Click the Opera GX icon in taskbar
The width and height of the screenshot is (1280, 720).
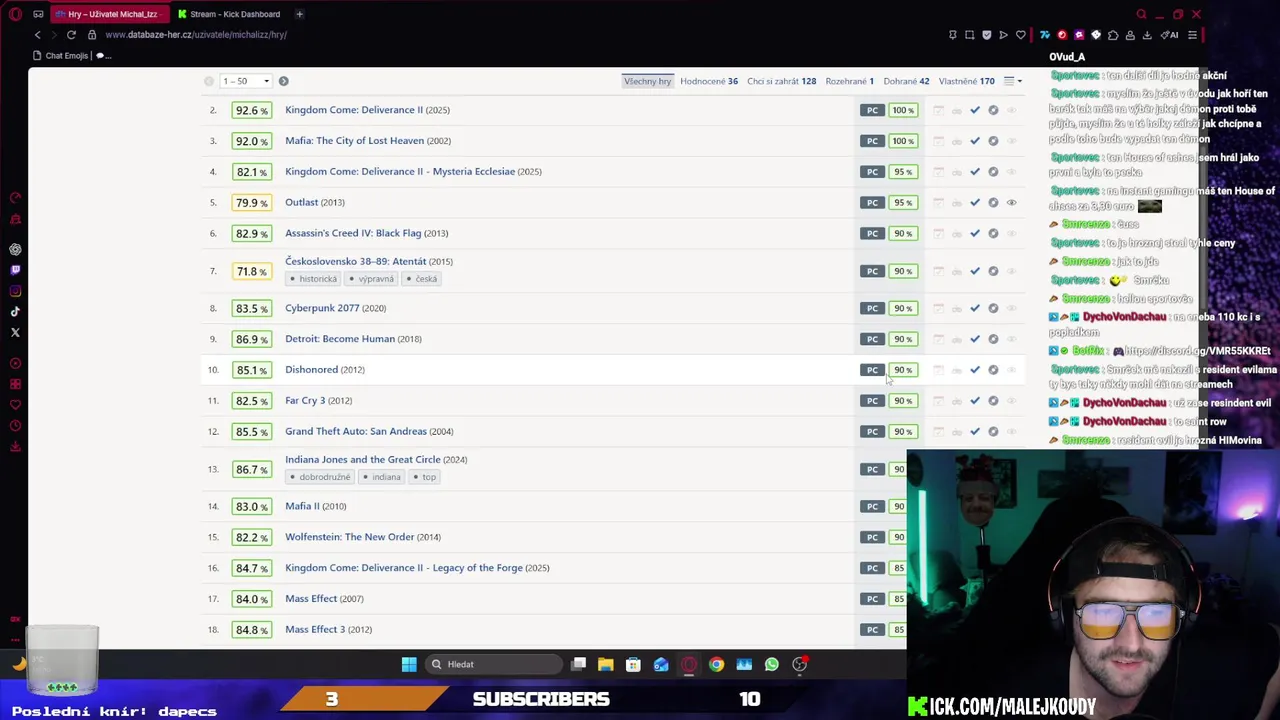click(689, 664)
